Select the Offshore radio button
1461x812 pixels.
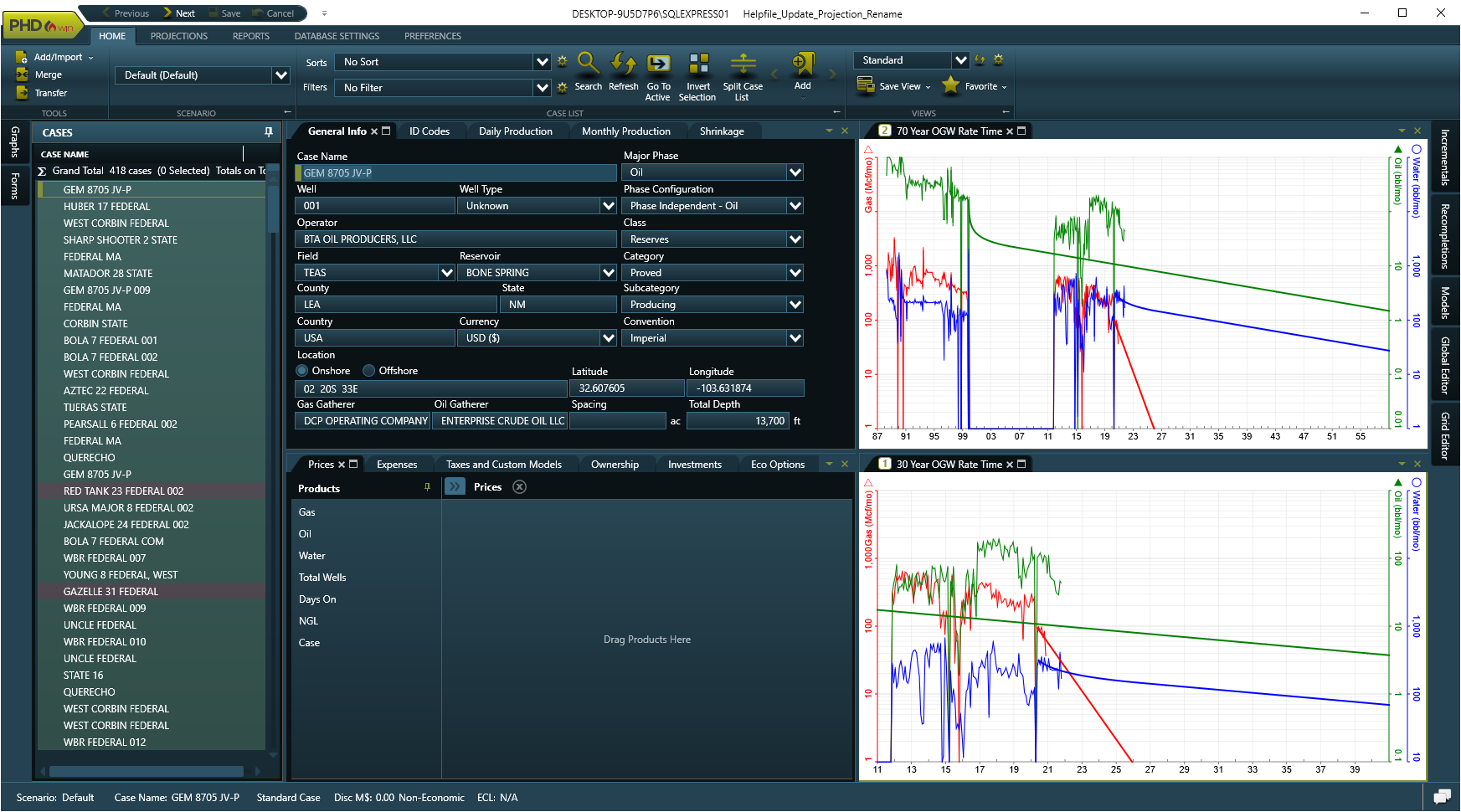(x=368, y=371)
